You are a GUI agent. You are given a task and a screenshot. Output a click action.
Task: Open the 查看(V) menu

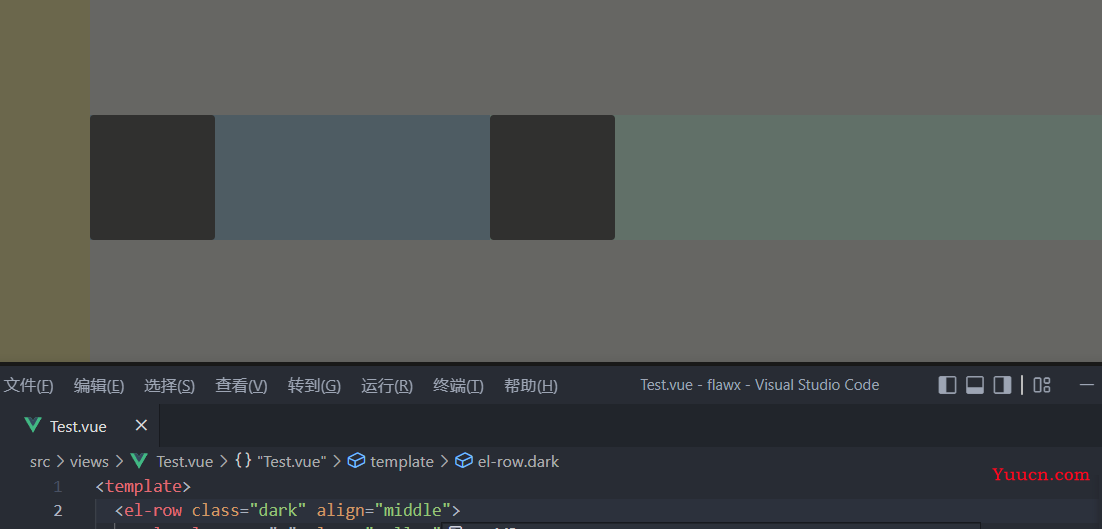241,386
